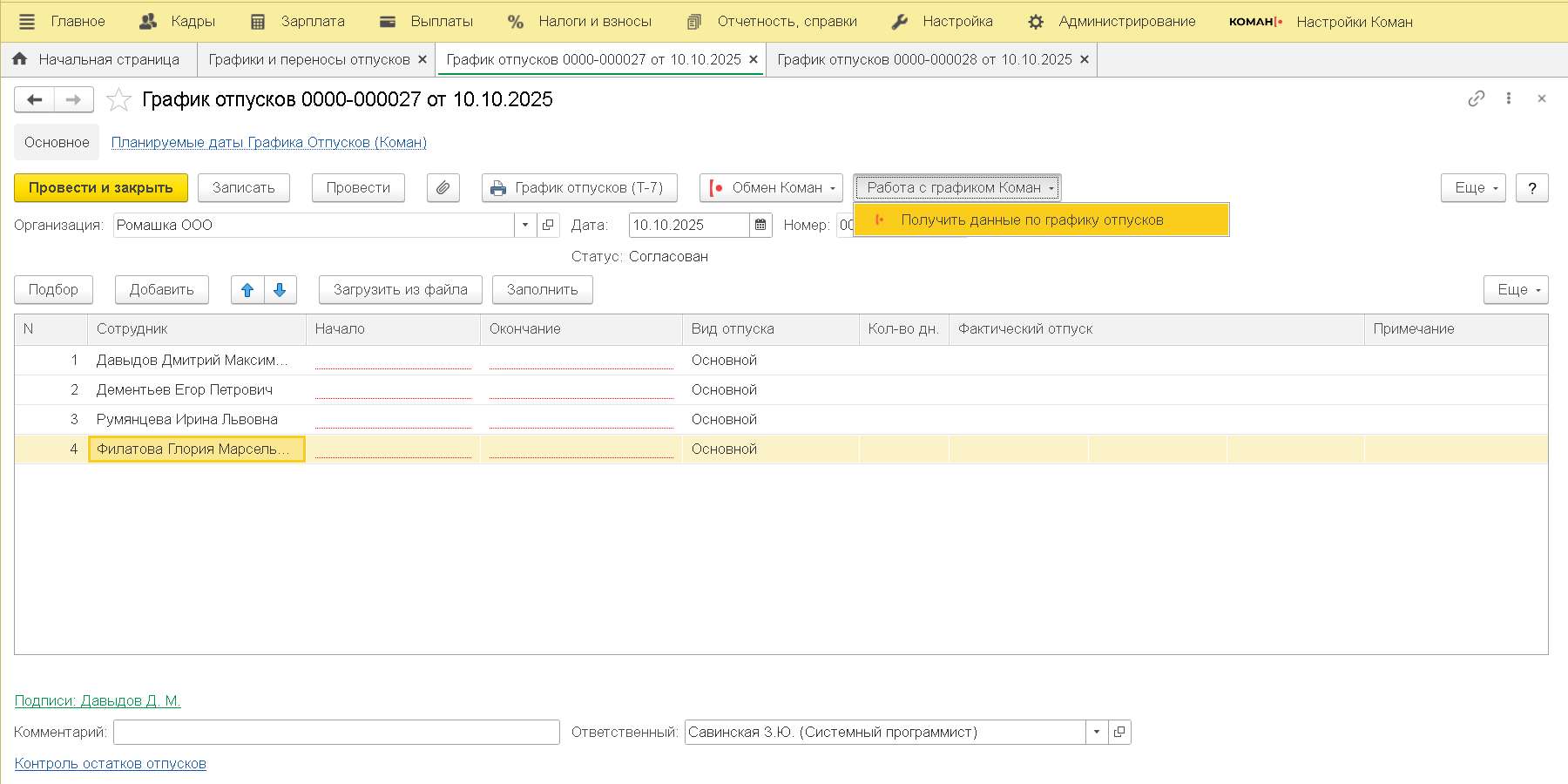The height and width of the screenshot is (784, 1568).
Task: Move row down with blue down arrow
Action: 280,290
